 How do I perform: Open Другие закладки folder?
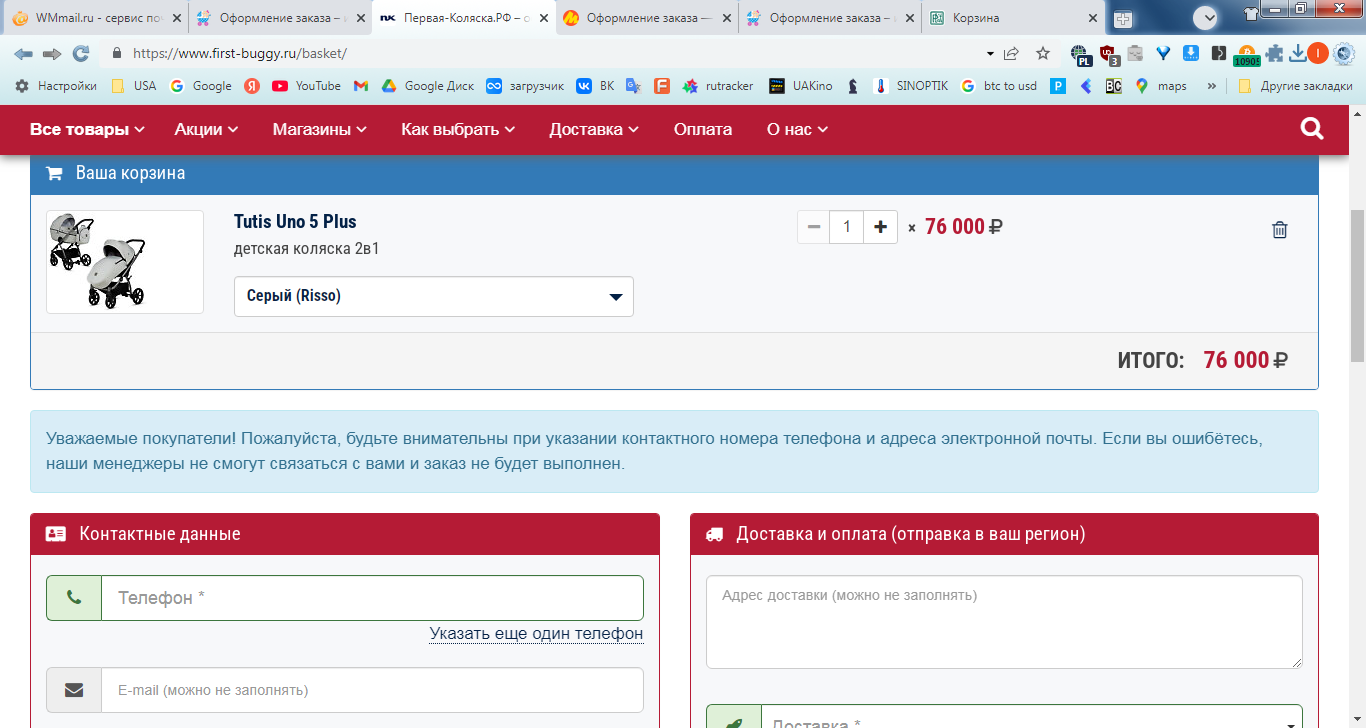point(1295,86)
